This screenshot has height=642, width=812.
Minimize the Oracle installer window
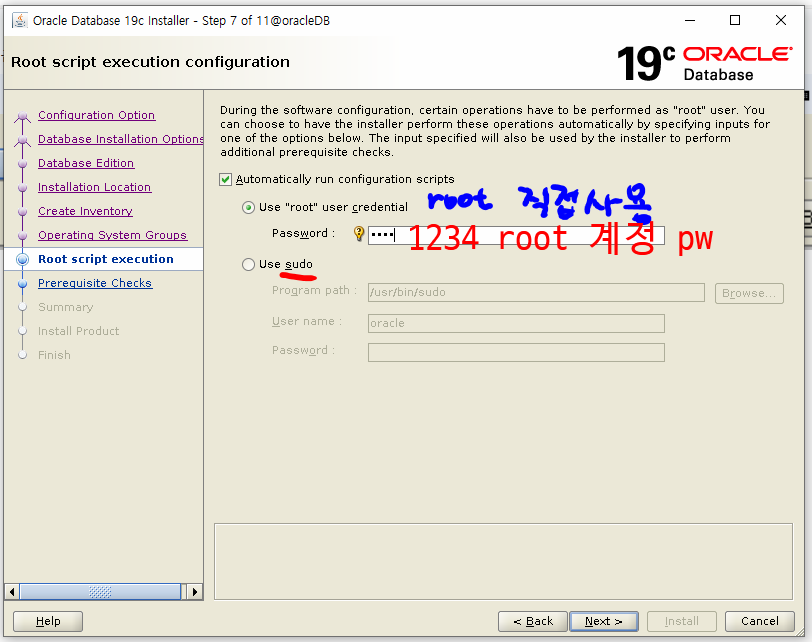(690, 21)
